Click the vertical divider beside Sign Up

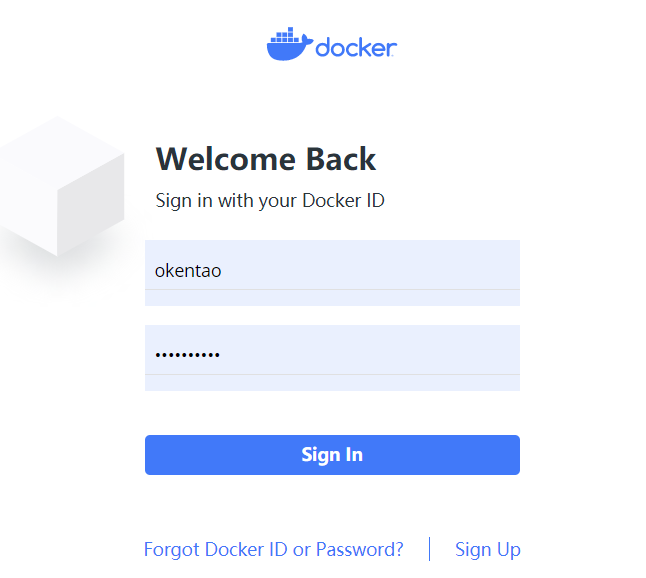[x=429, y=549]
